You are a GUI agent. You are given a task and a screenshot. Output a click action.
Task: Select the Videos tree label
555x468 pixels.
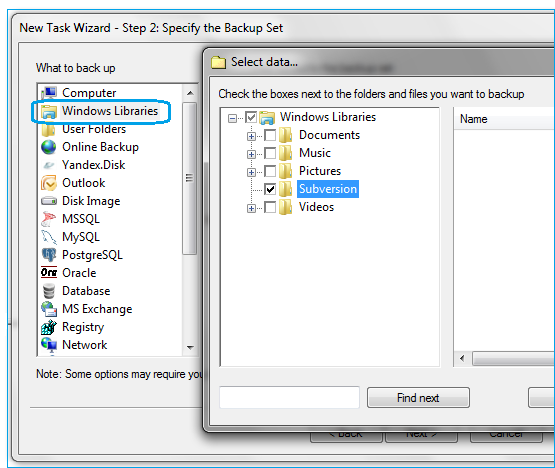[x=316, y=207]
